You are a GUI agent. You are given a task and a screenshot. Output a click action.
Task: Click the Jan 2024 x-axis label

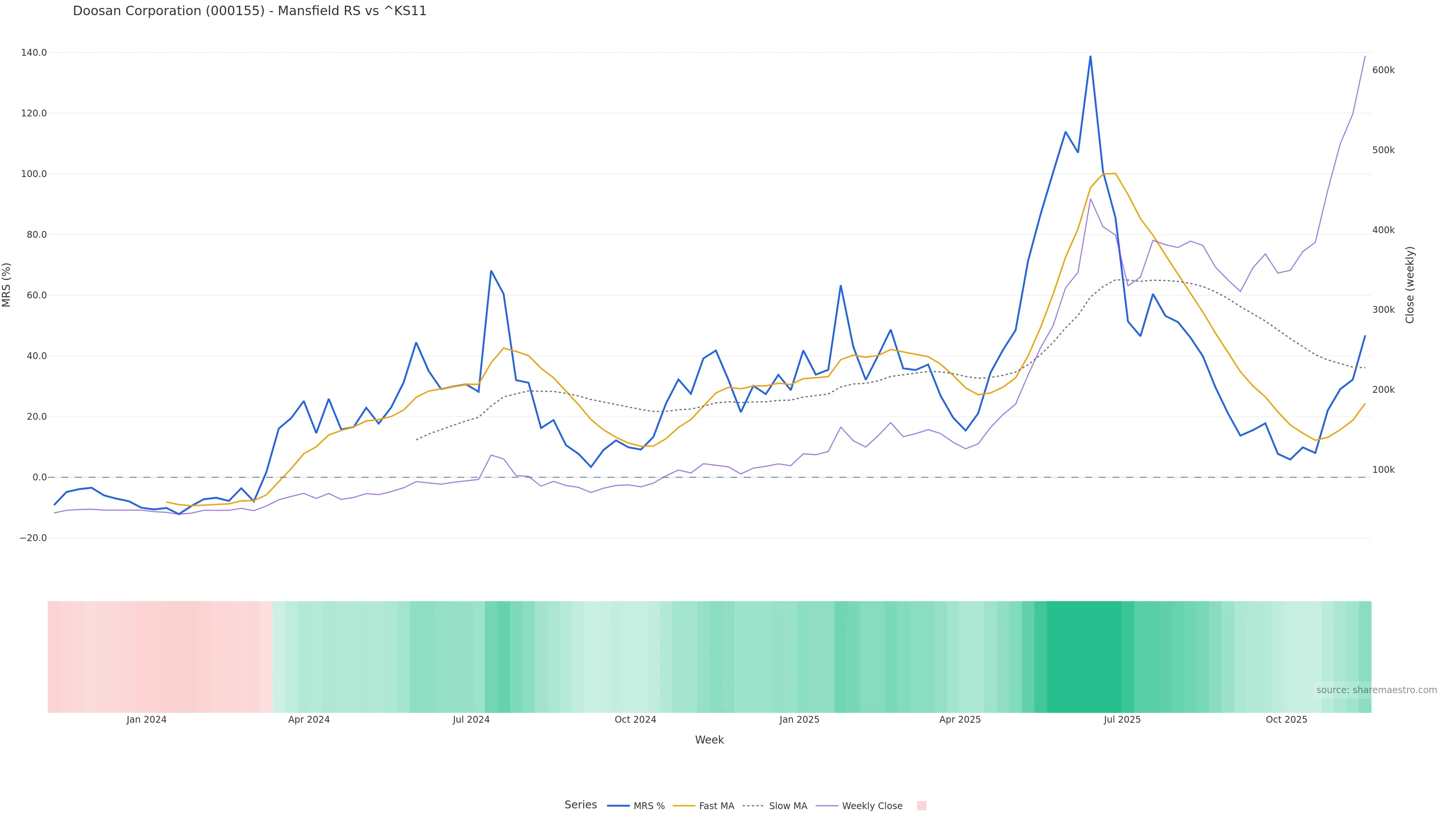pyautogui.click(x=146, y=720)
